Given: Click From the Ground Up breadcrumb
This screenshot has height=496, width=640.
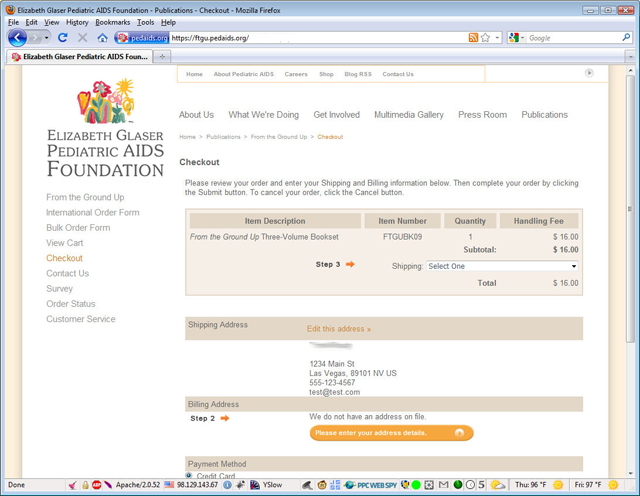Looking at the screenshot, I should click(279, 137).
